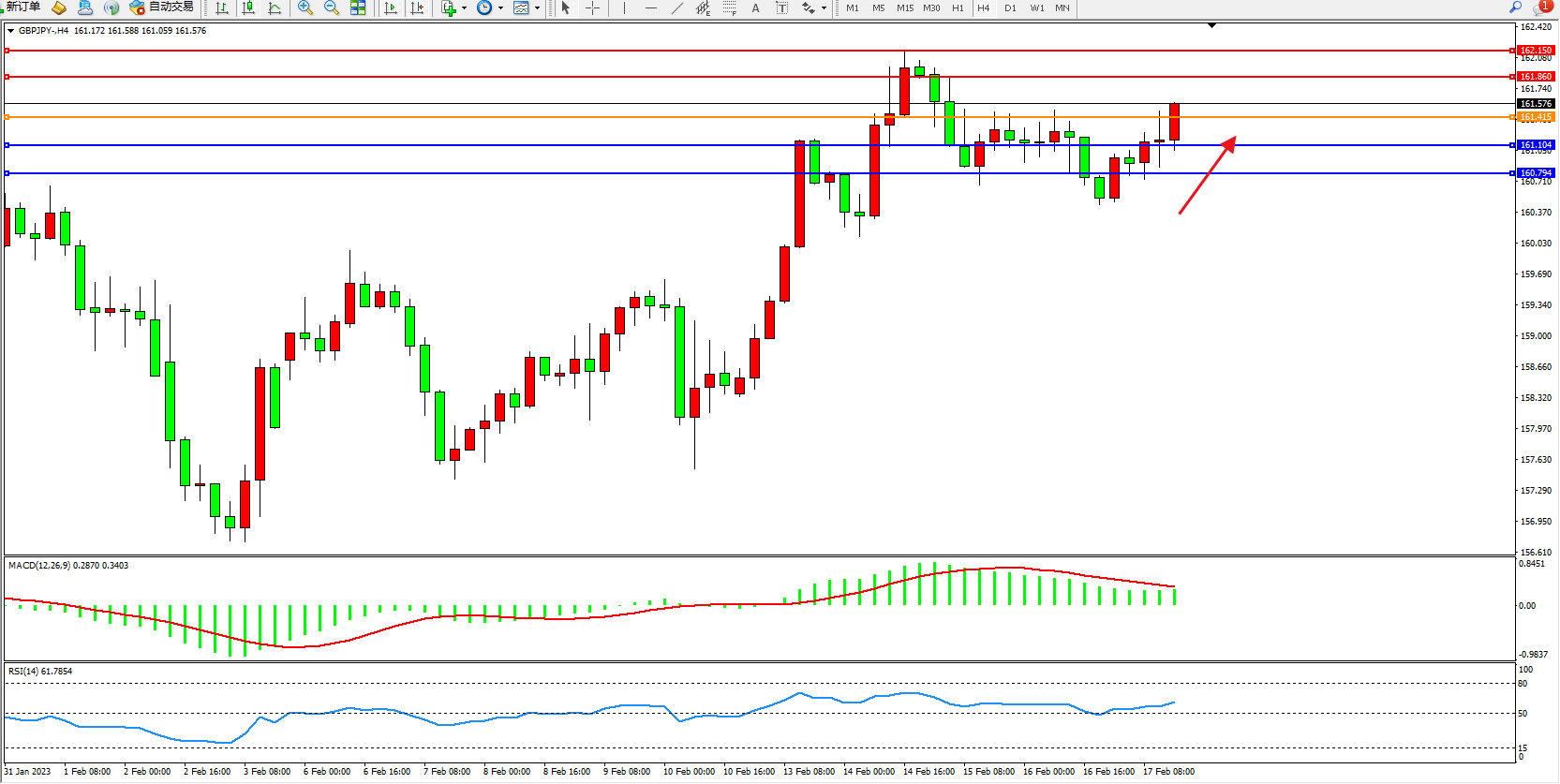Toggle the chart auto scroll icon
The height and width of the screenshot is (784, 1560).
(x=391, y=7)
